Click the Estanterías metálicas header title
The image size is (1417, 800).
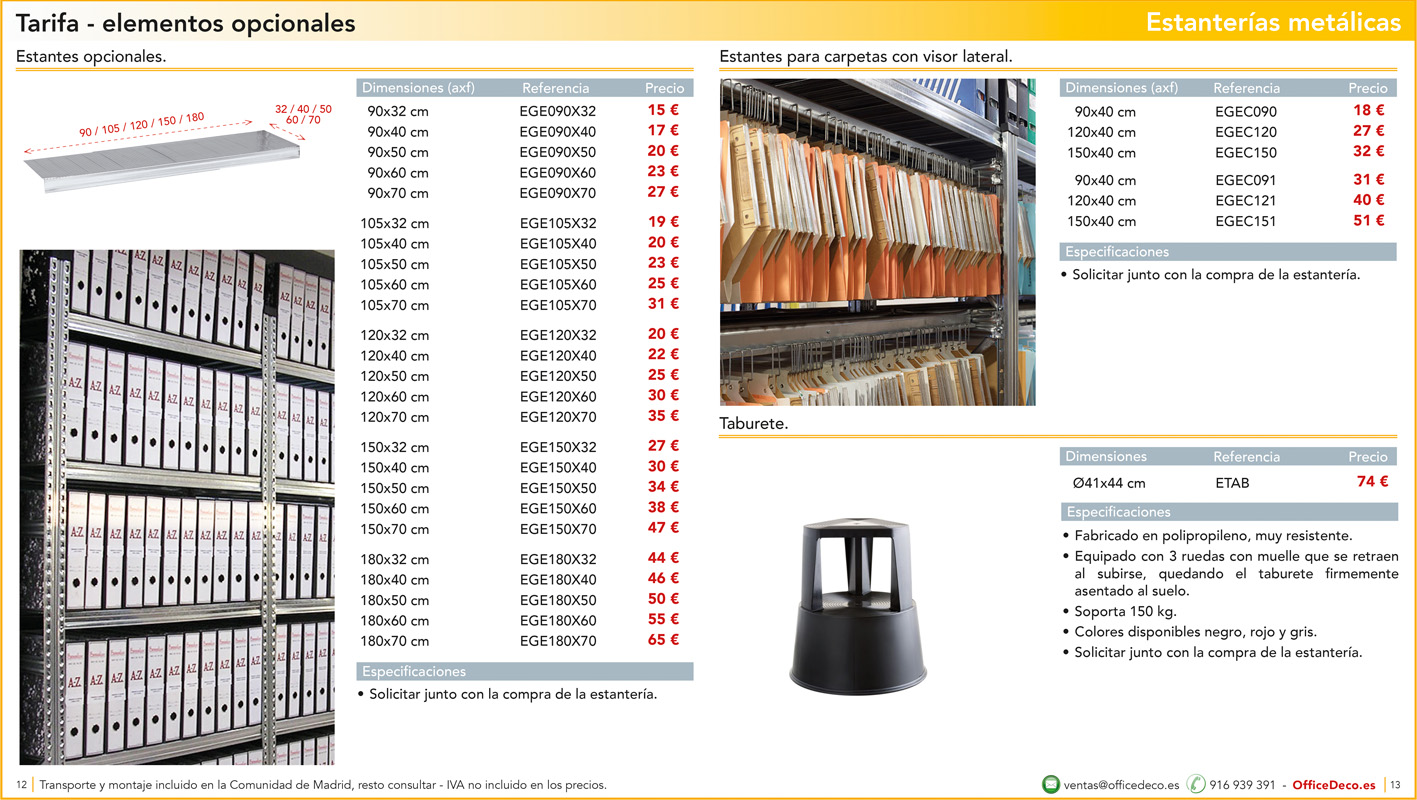pyautogui.click(x=1273, y=22)
